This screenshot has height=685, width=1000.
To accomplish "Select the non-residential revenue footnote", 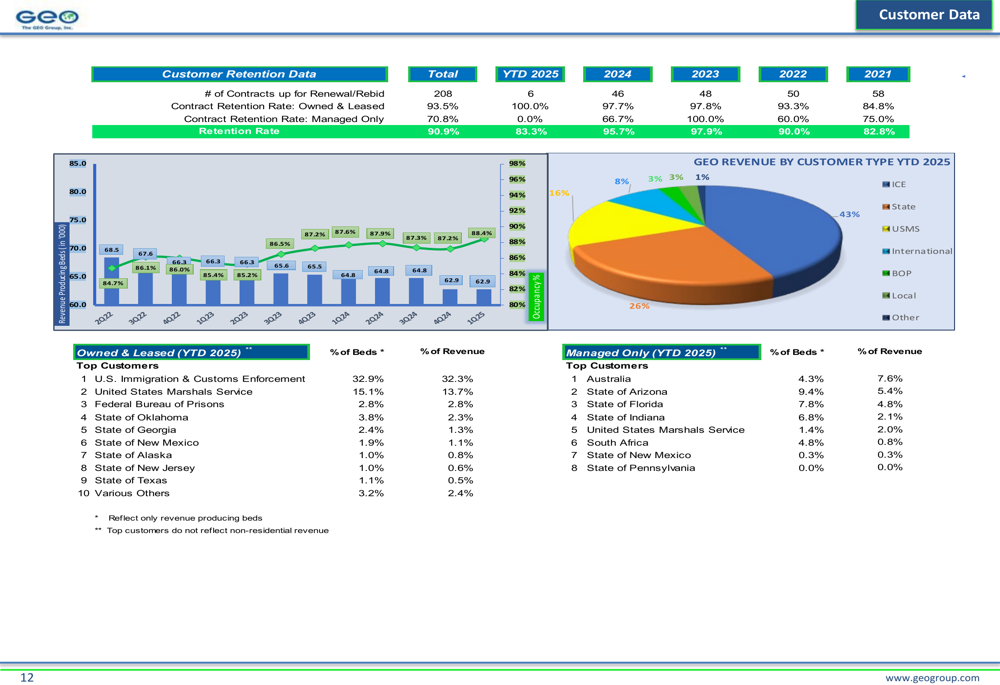I will 217,531.
